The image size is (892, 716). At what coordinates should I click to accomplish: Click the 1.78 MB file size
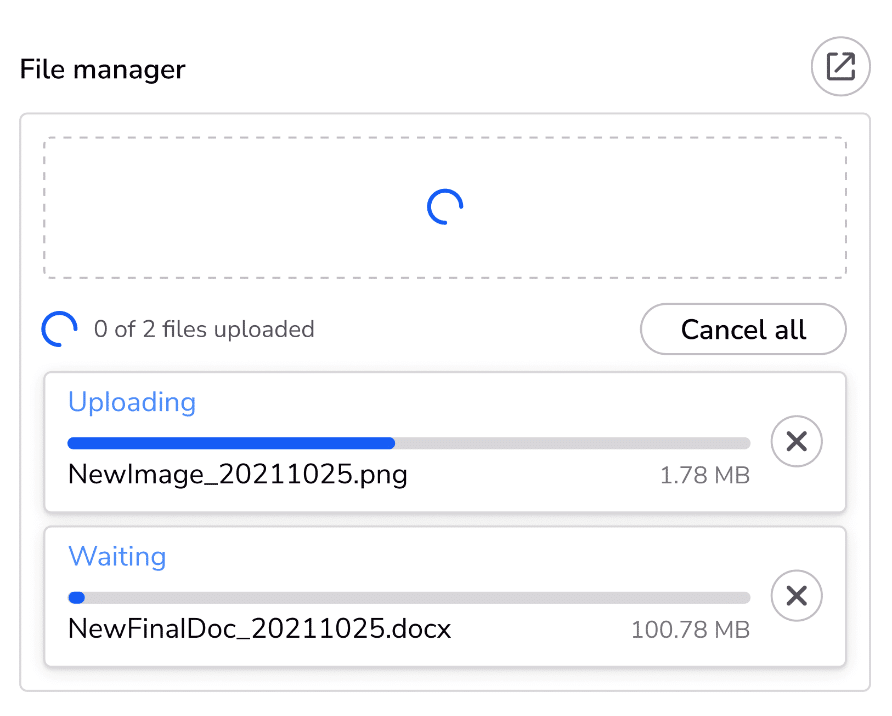tap(704, 476)
